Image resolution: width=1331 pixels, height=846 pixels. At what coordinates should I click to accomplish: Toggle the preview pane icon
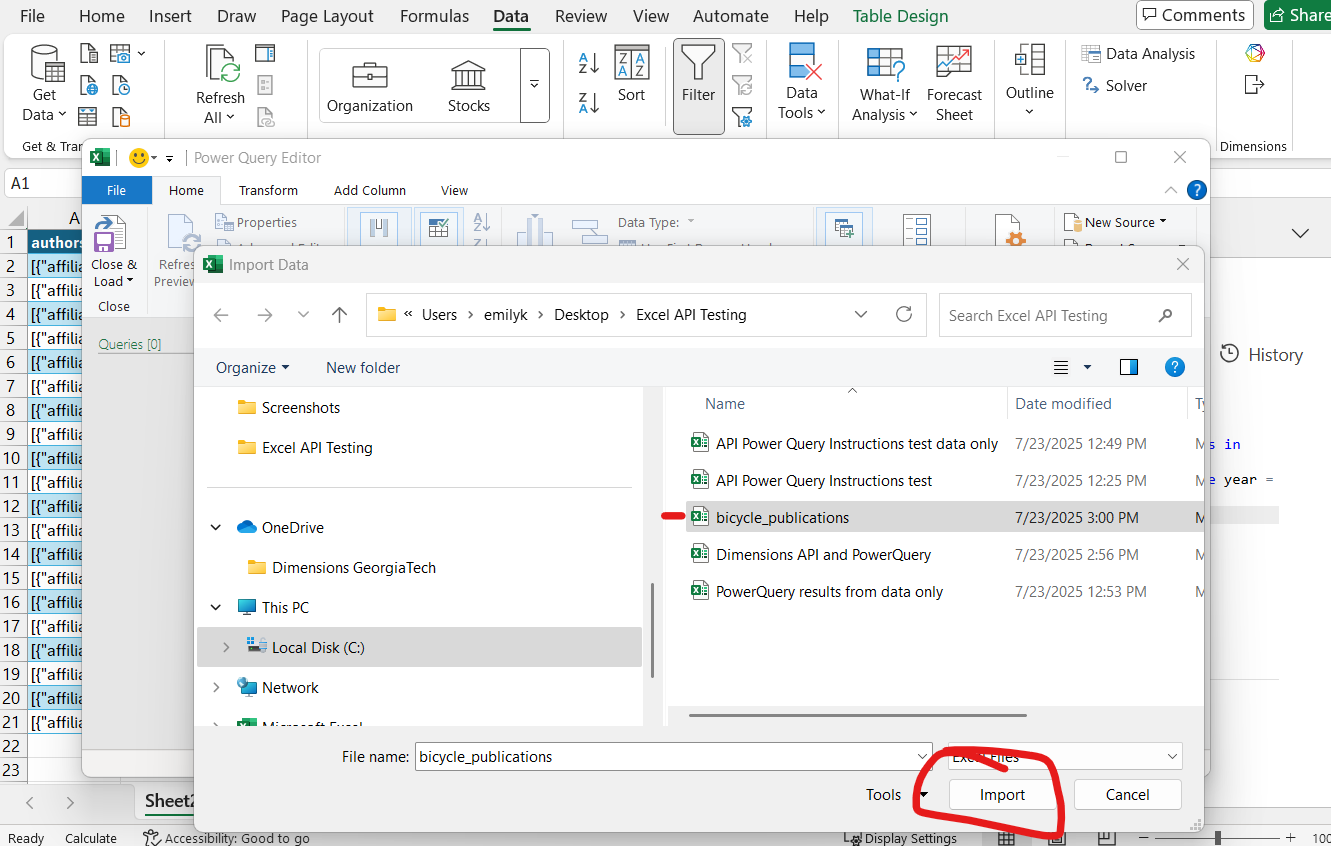(1129, 368)
